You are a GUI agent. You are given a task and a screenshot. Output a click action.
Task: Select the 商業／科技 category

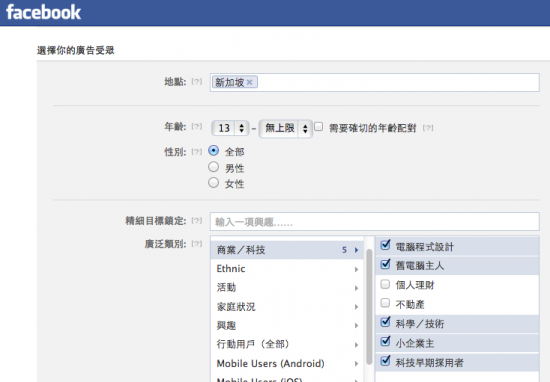[287, 250]
